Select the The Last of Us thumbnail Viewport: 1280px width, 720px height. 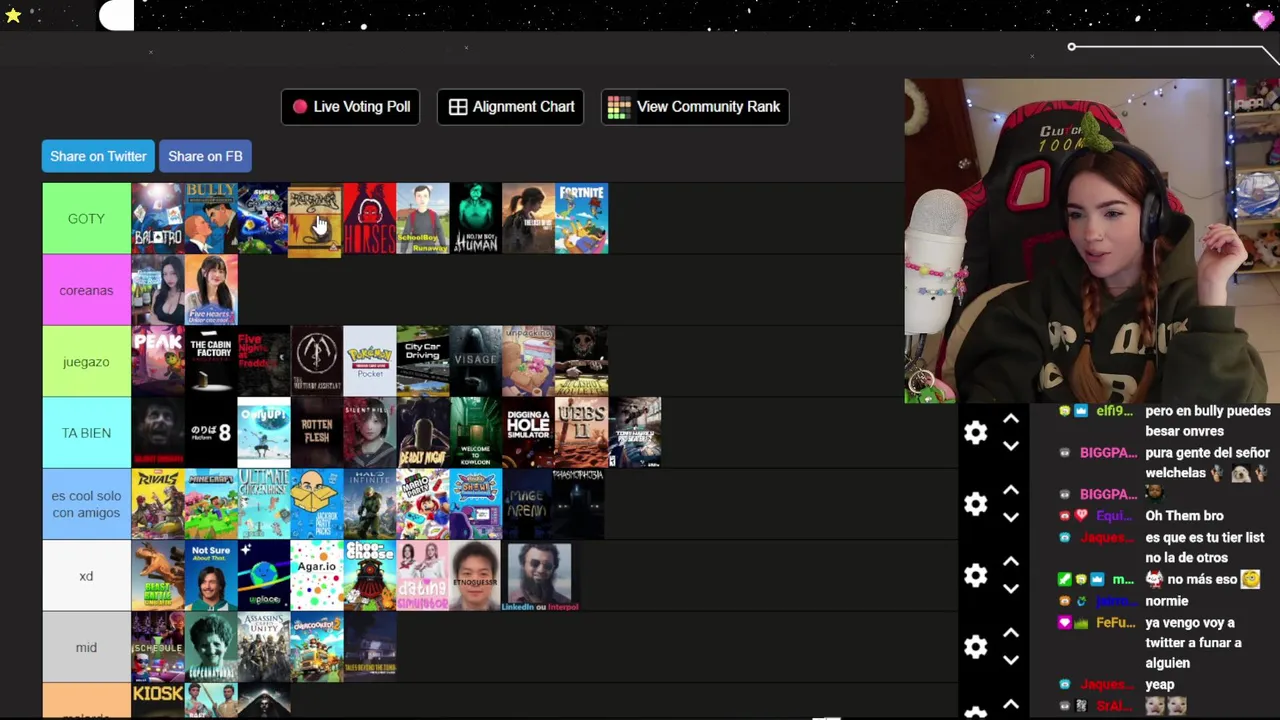[529, 218]
